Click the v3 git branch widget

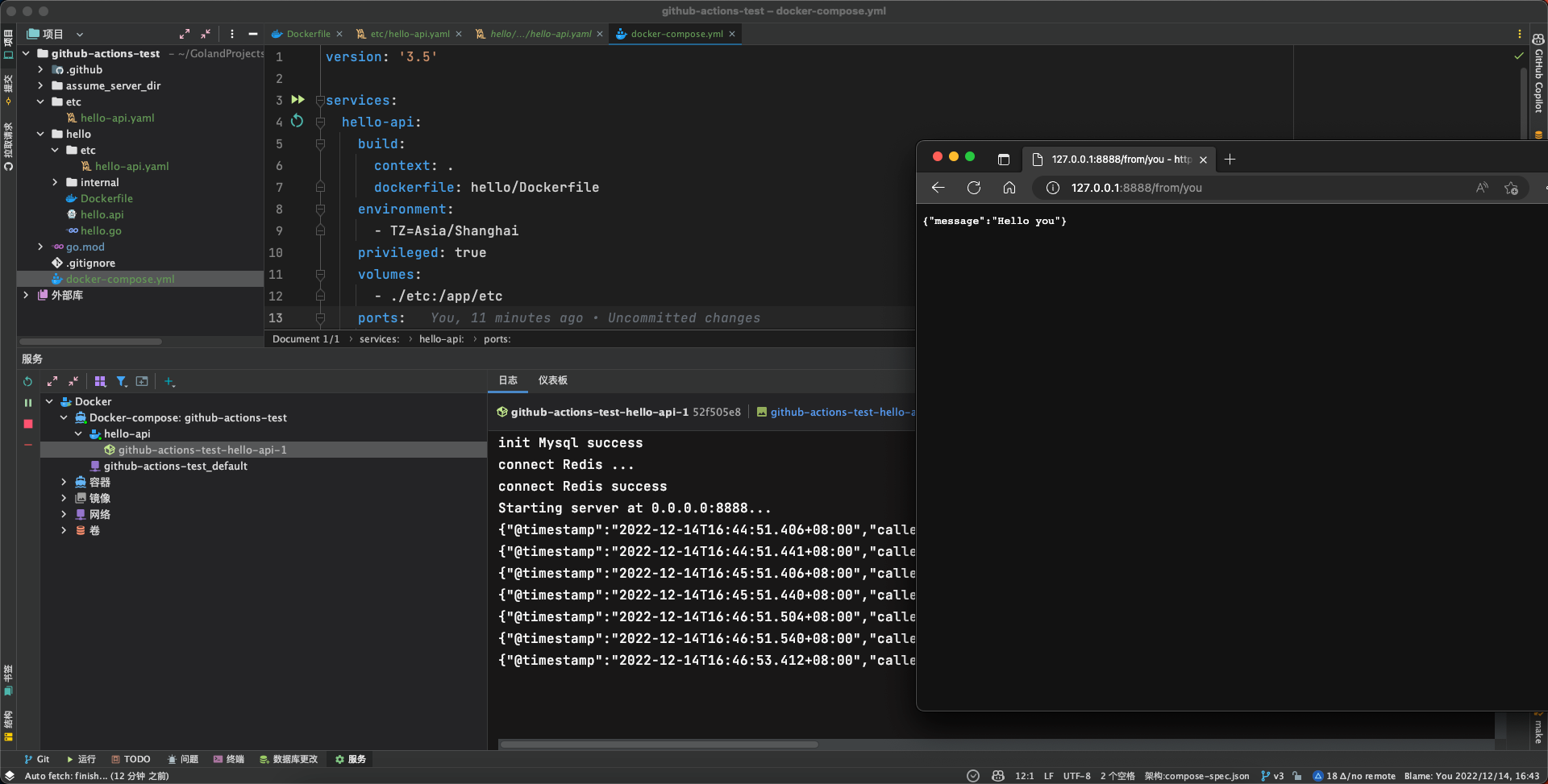(1272, 776)
